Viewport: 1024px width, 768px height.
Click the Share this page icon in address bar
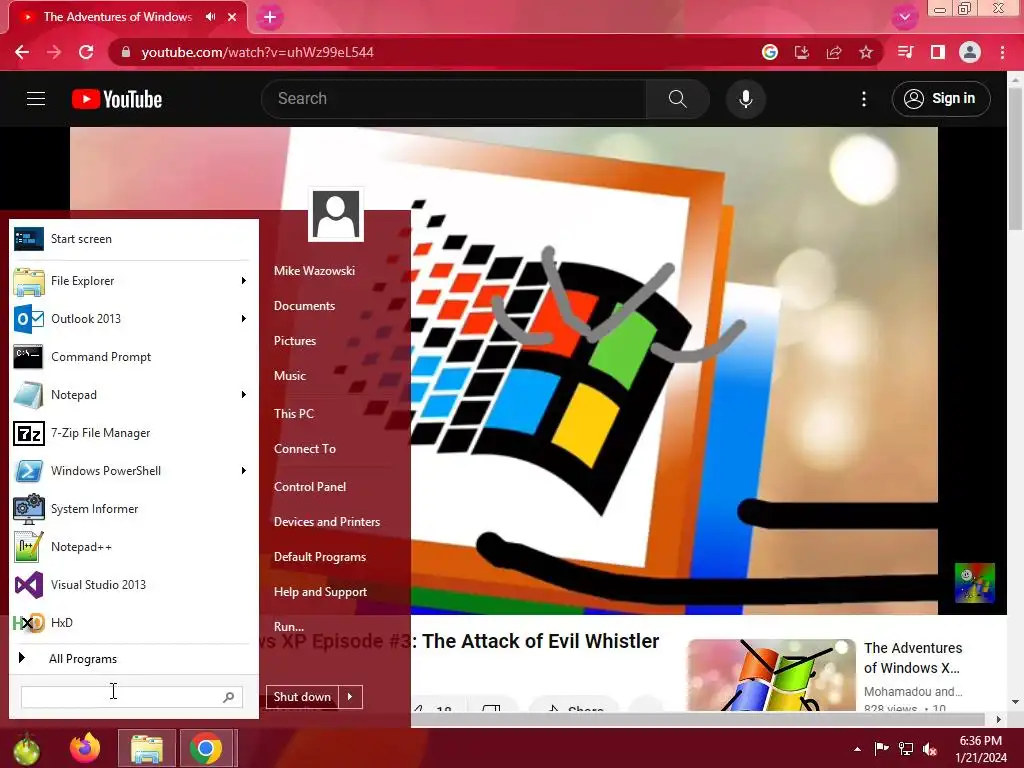tap(834, 52)
